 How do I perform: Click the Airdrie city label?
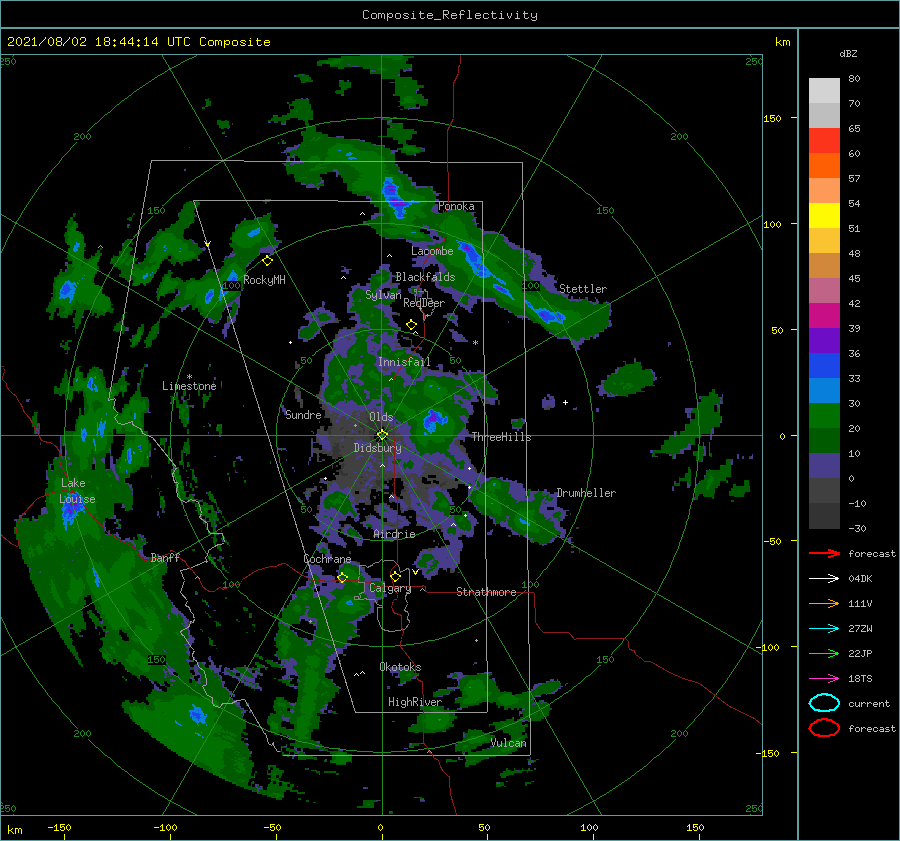[x=394, y=534]
